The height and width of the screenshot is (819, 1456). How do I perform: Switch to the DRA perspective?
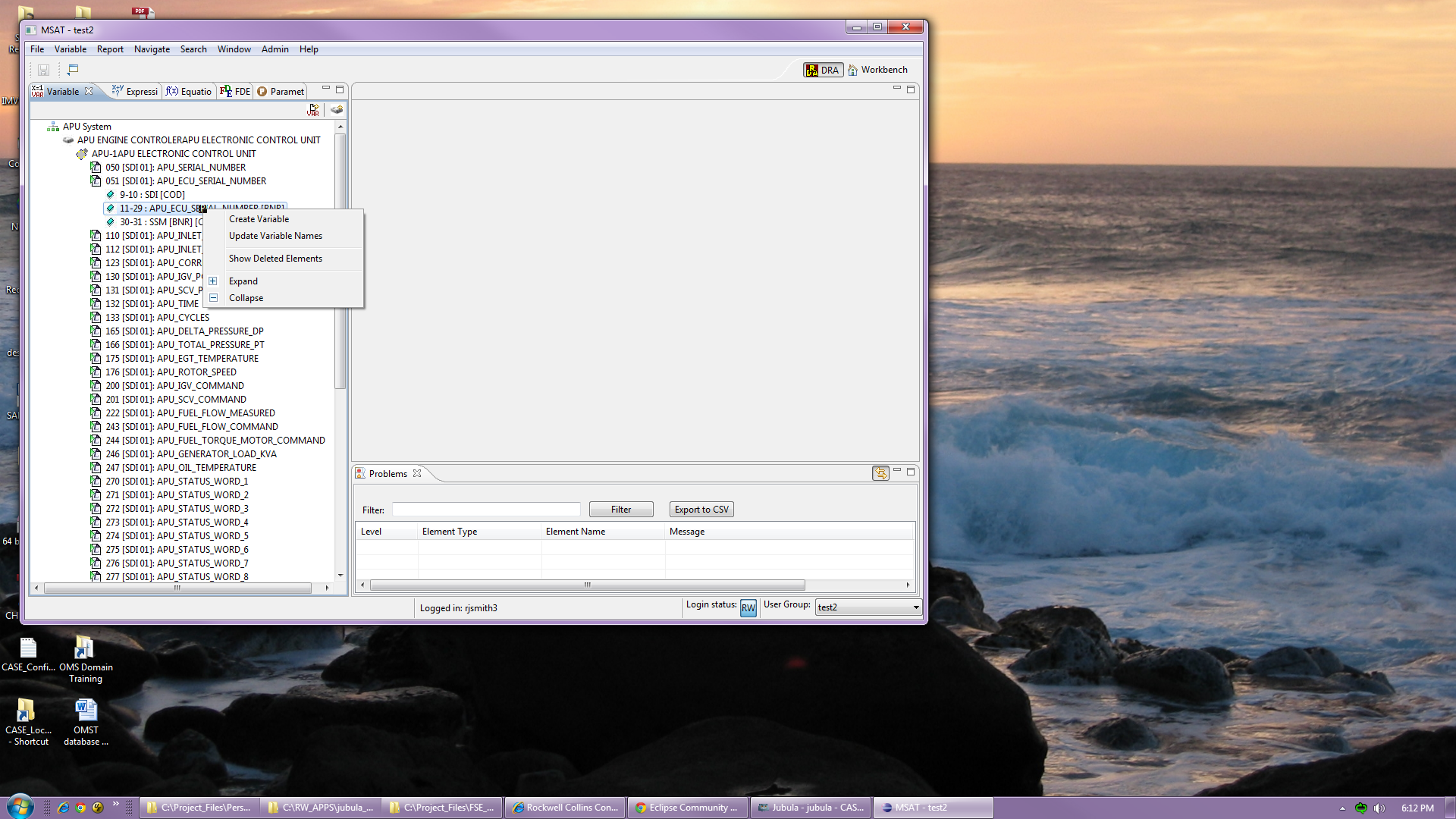(x=823, y=70)
